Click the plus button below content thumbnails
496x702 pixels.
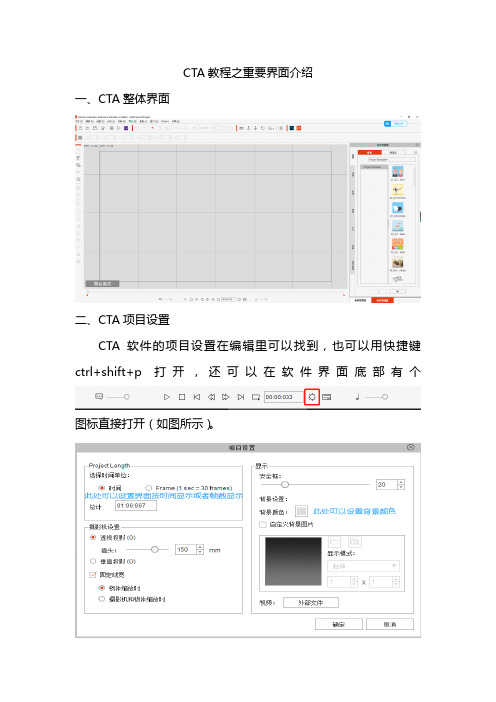pyautogui.click(x=398, y=291)
